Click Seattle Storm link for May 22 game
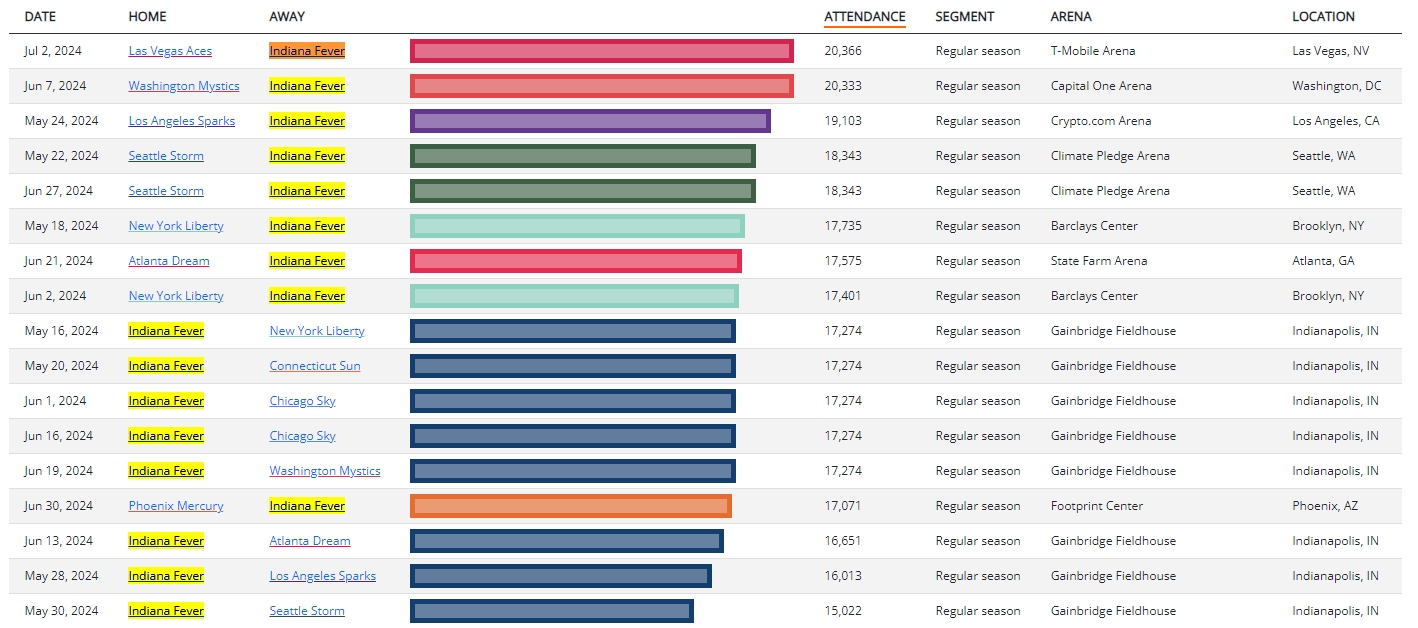The width and height of the screenshot is (1418, 628). [166, 156]
